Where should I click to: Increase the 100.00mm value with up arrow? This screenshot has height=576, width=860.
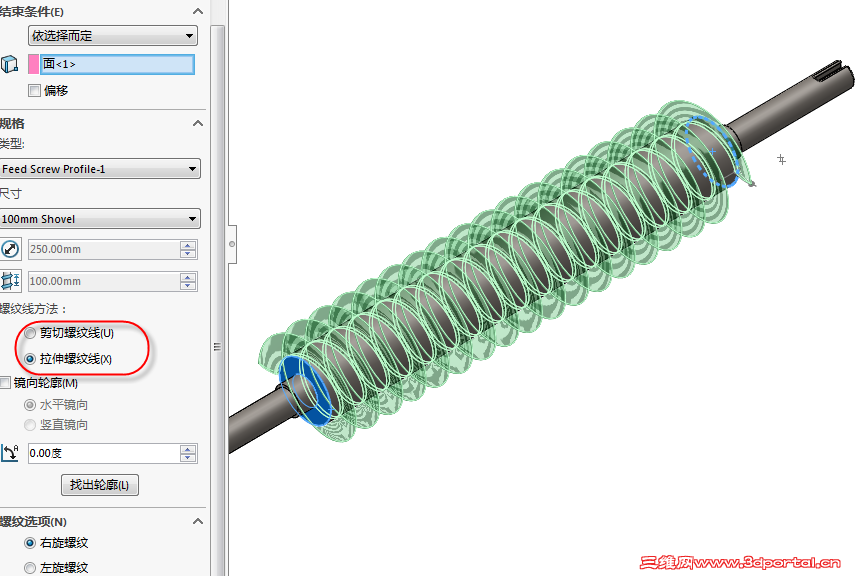[x=188, y=277]
